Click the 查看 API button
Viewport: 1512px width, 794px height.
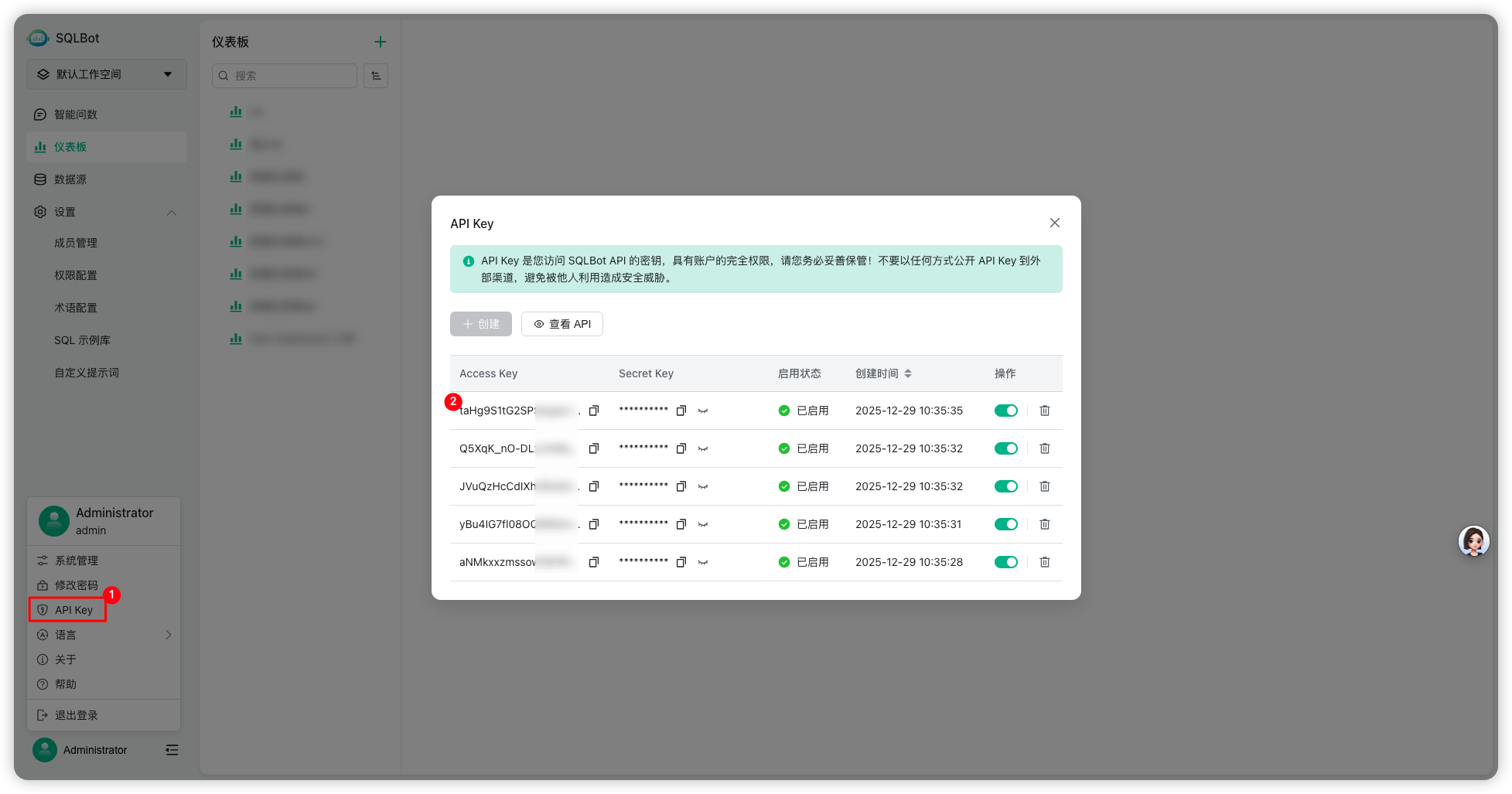click(562, 324)
